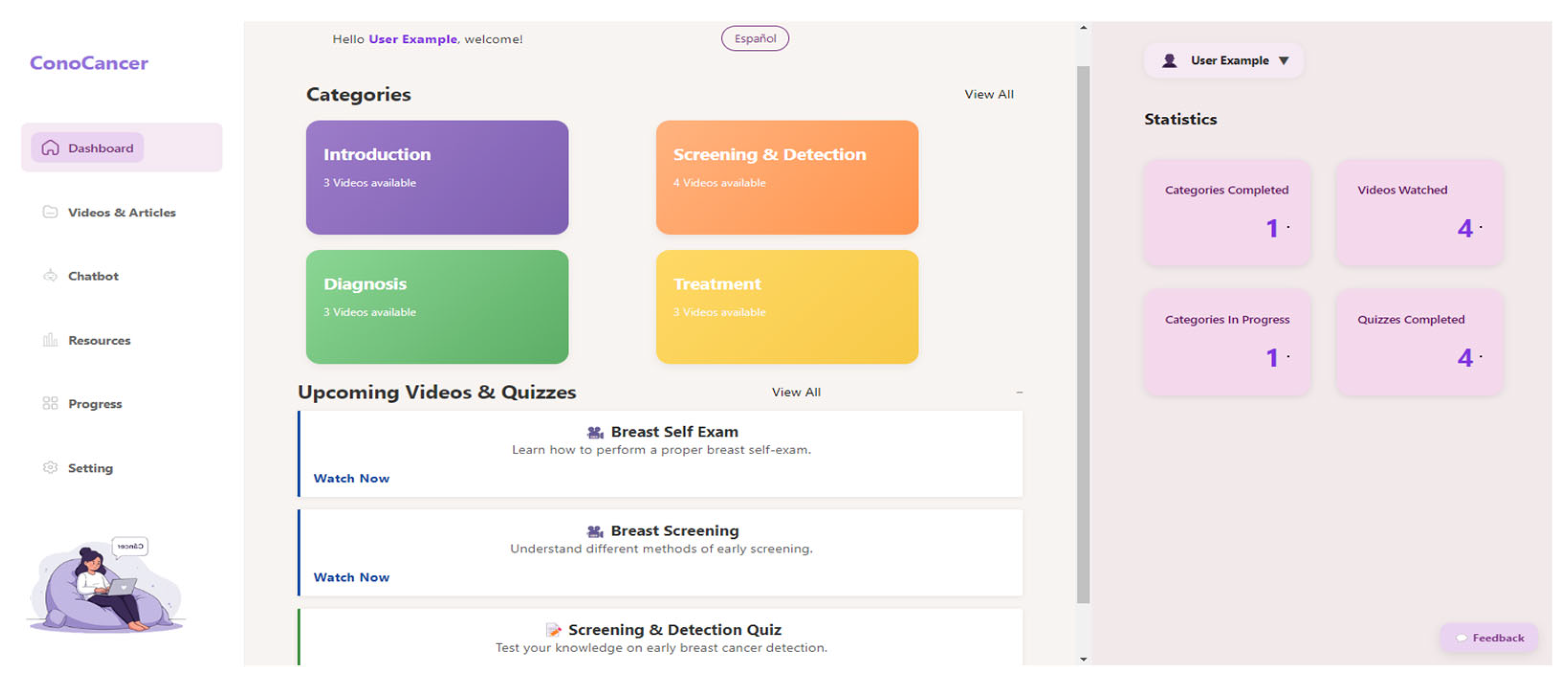Screen dimensions: 1568x685
Task: Click Watch Now for Breast Self Exam
Action: [351, 479]
